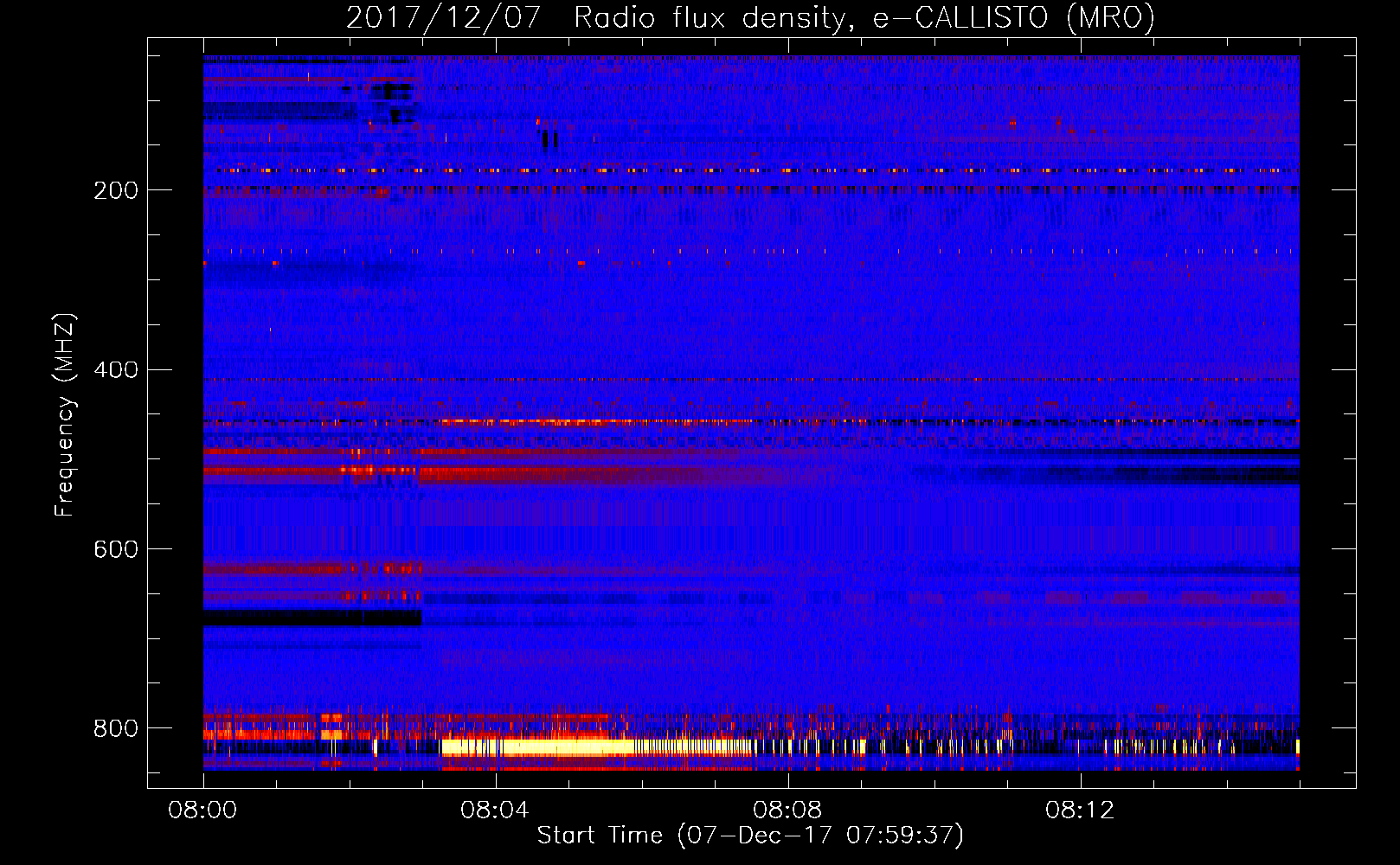Click the black horizontal band near 680 MHz
Image resolution: width=1400 pixels, height=865 pixels.
(x=312, y=618)
